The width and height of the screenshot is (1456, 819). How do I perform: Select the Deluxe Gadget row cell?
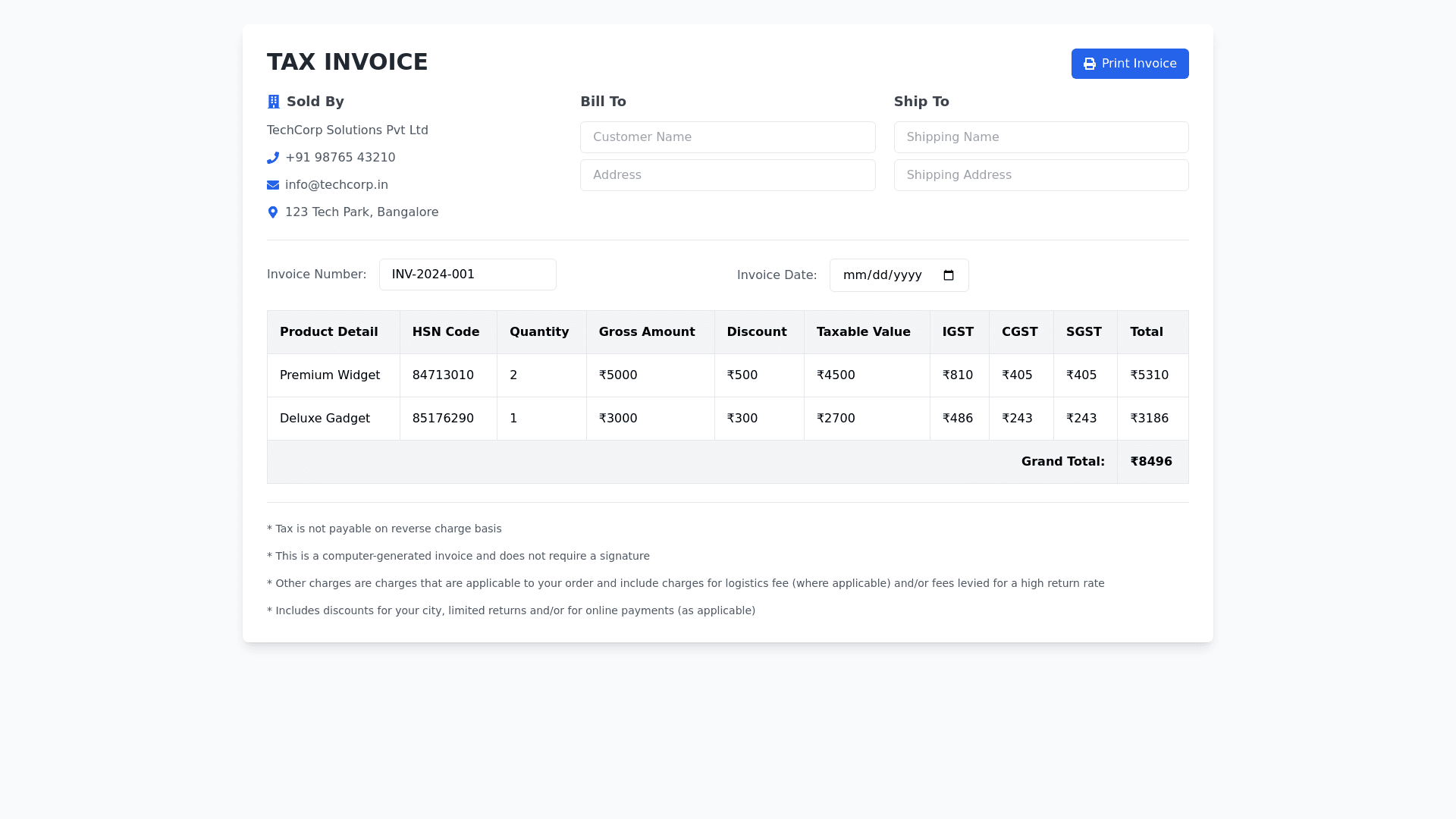325,419
